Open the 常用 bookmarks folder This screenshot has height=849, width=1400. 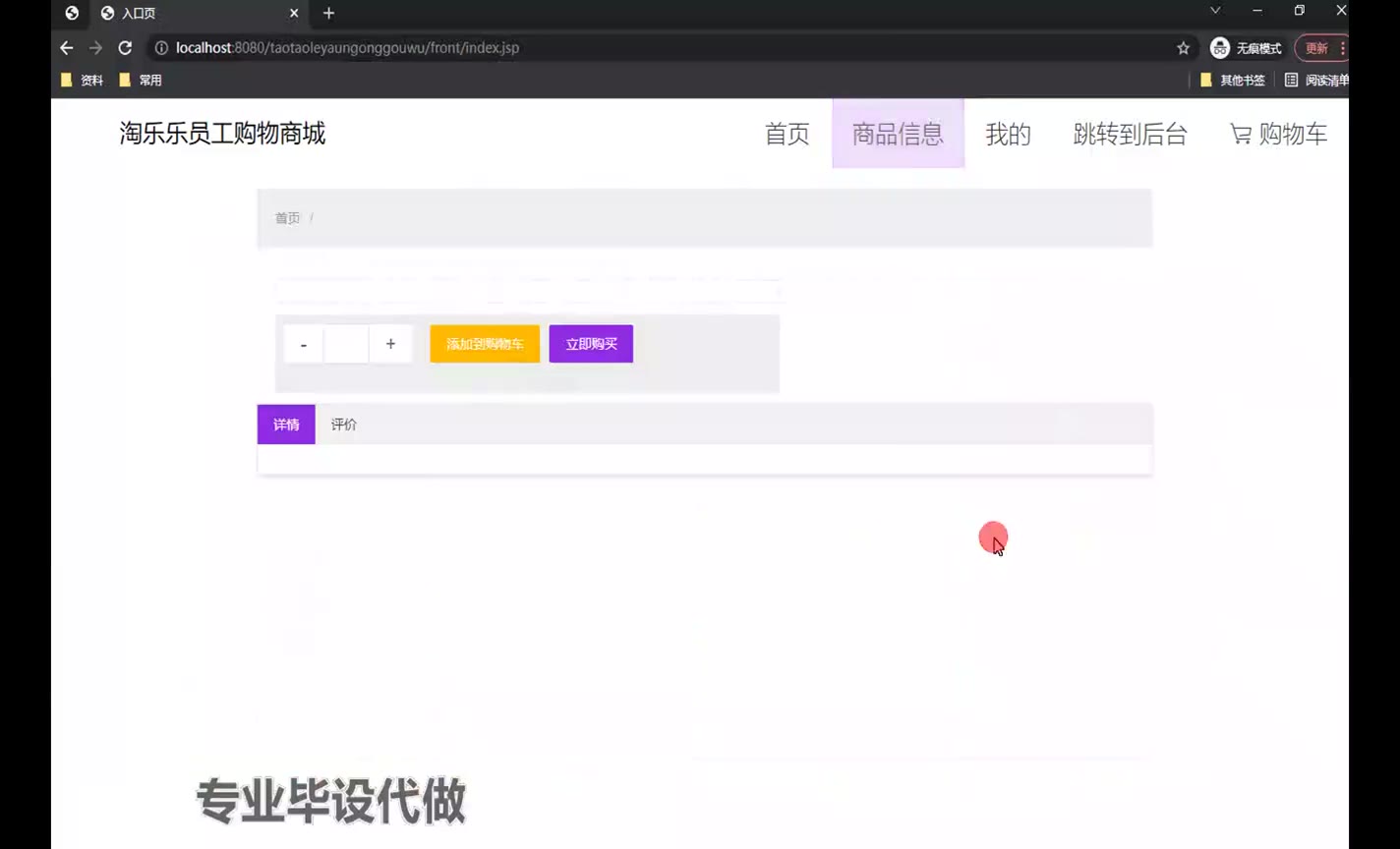[x=141, y=81]
